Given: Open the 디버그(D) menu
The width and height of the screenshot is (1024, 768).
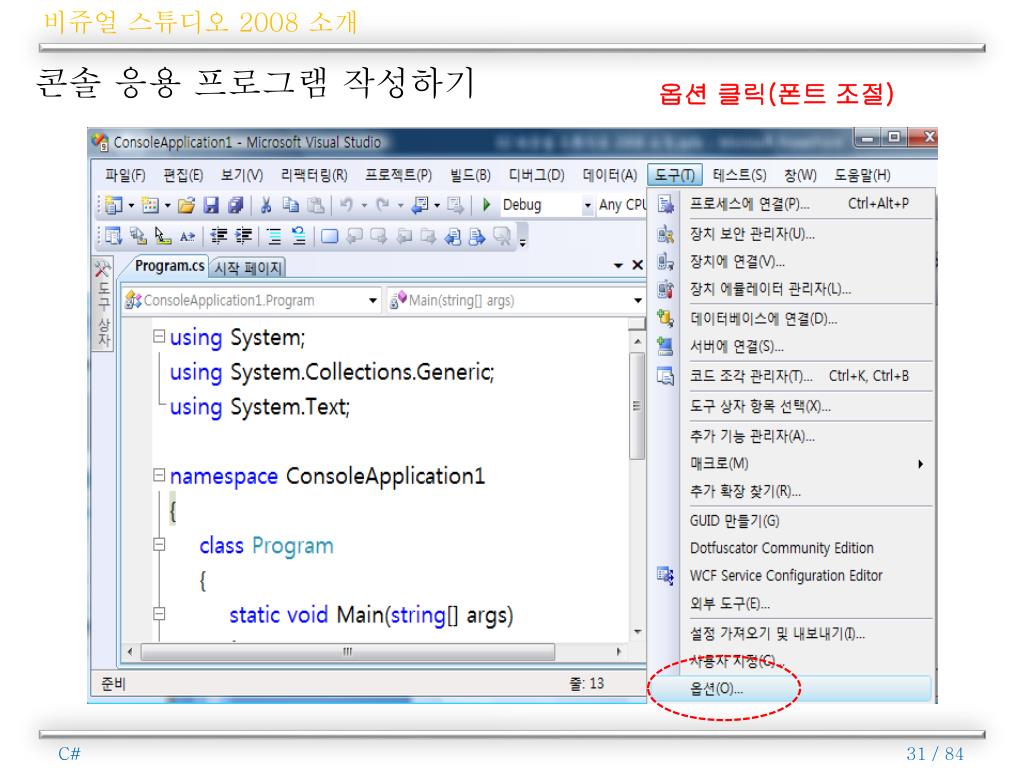Looking at the screenshot, I should (536, 175).
